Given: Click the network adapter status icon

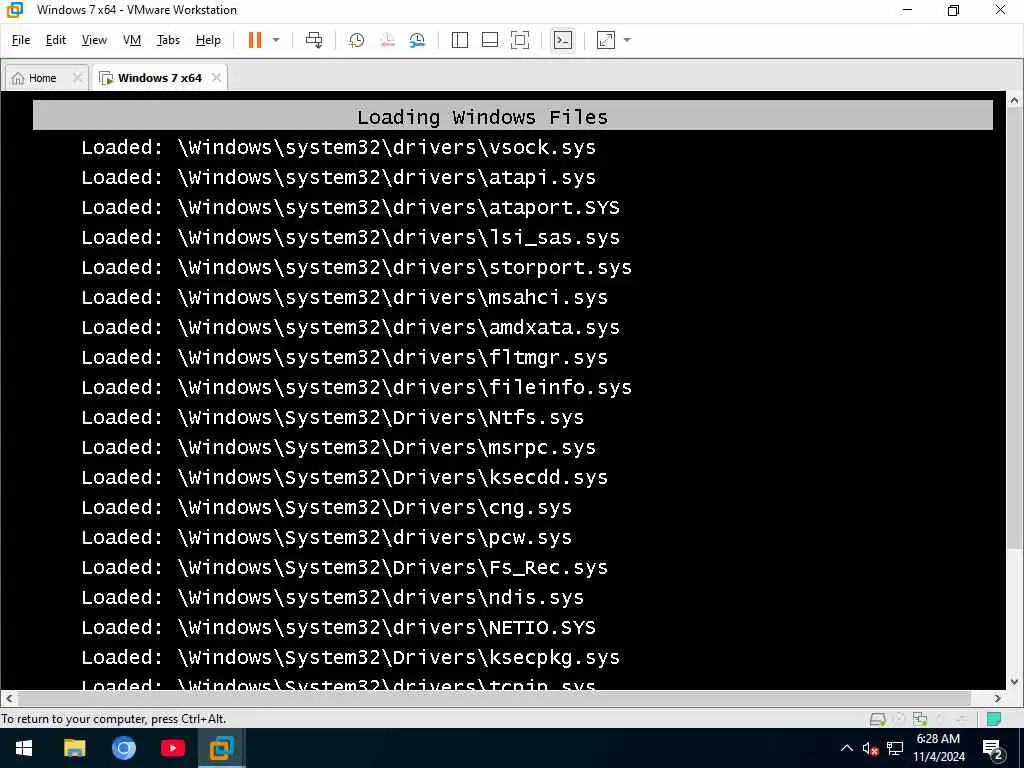Looking at the screenshot, I should [920, 719].
